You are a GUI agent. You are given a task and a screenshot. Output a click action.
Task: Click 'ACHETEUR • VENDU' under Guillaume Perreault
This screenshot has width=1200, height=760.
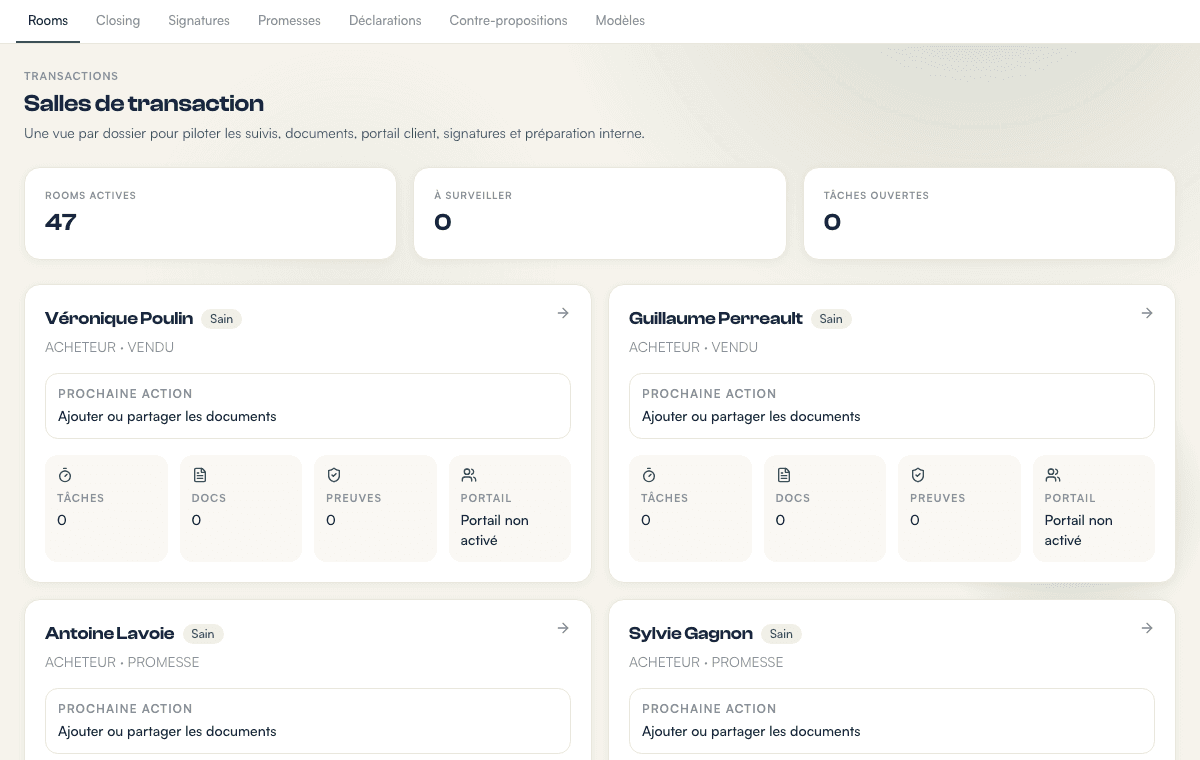tap(694, 347)
